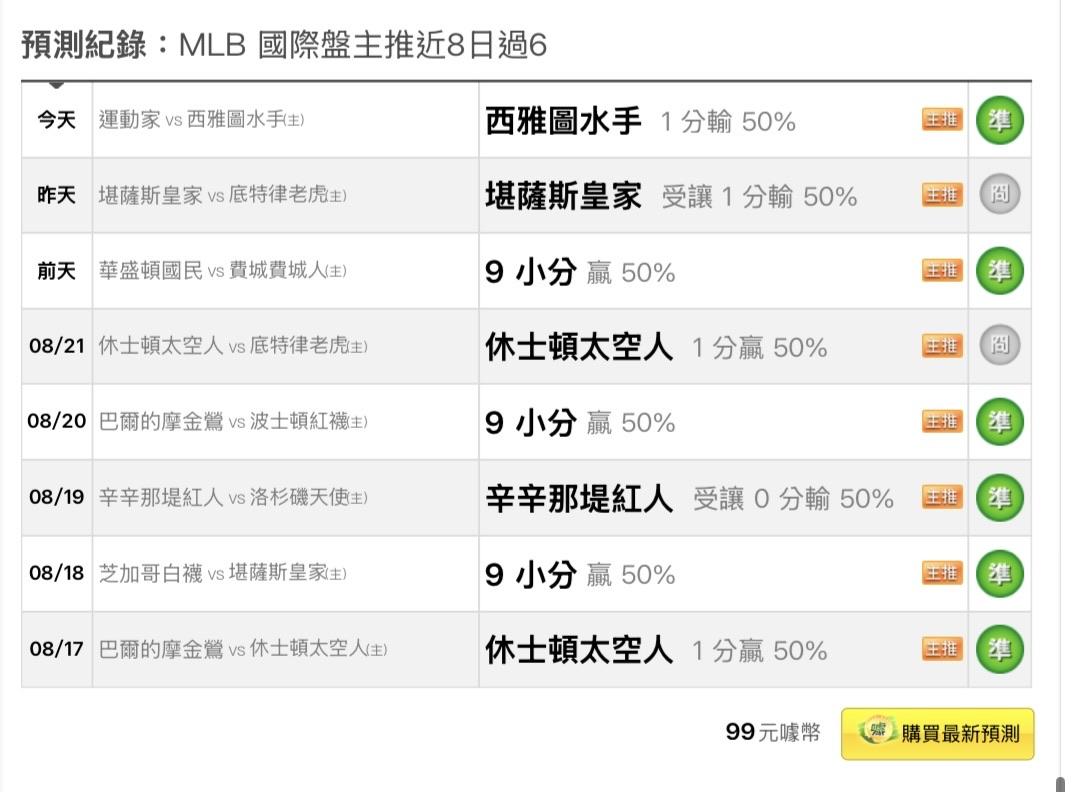Select the 辛辛那堤紅人 prediction text
1074x792 pixels.
coord(579,498)
